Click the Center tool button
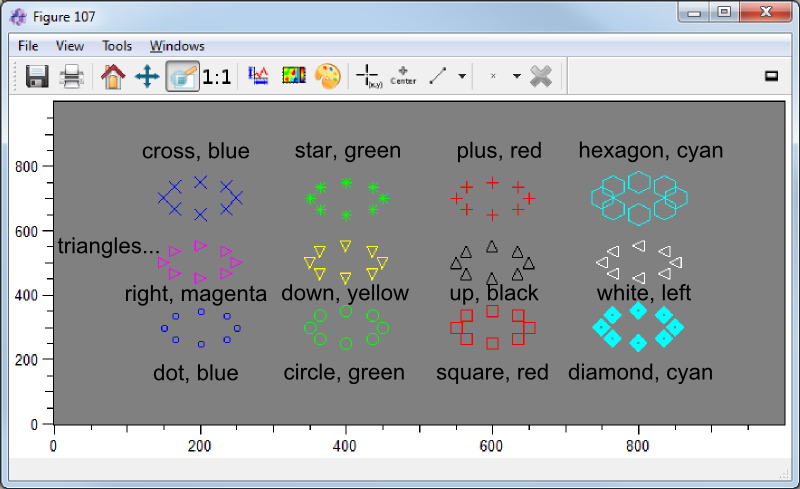800x489 pixels. (x=403, y=76)
